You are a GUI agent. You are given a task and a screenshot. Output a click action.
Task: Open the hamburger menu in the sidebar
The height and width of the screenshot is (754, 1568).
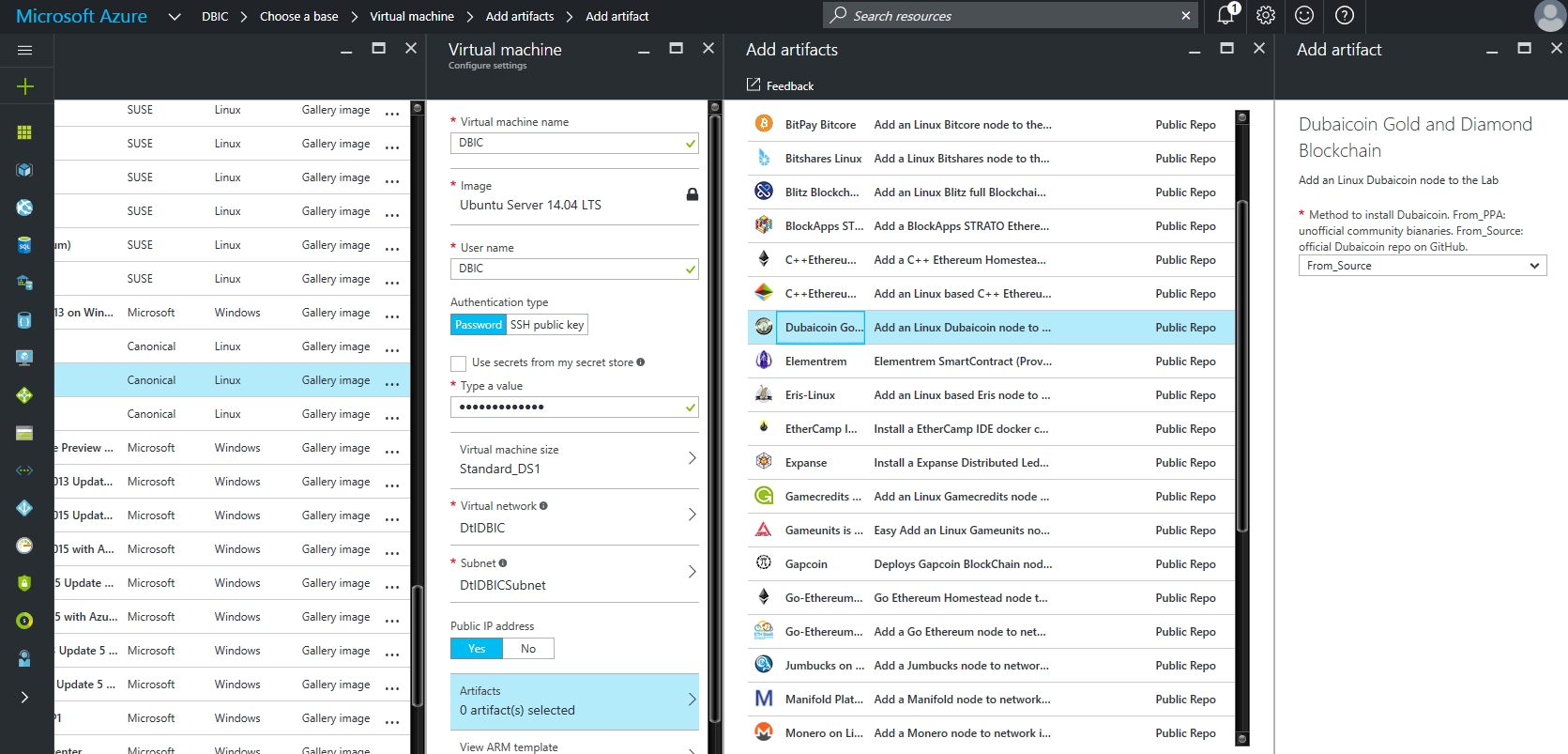(25, 50)
